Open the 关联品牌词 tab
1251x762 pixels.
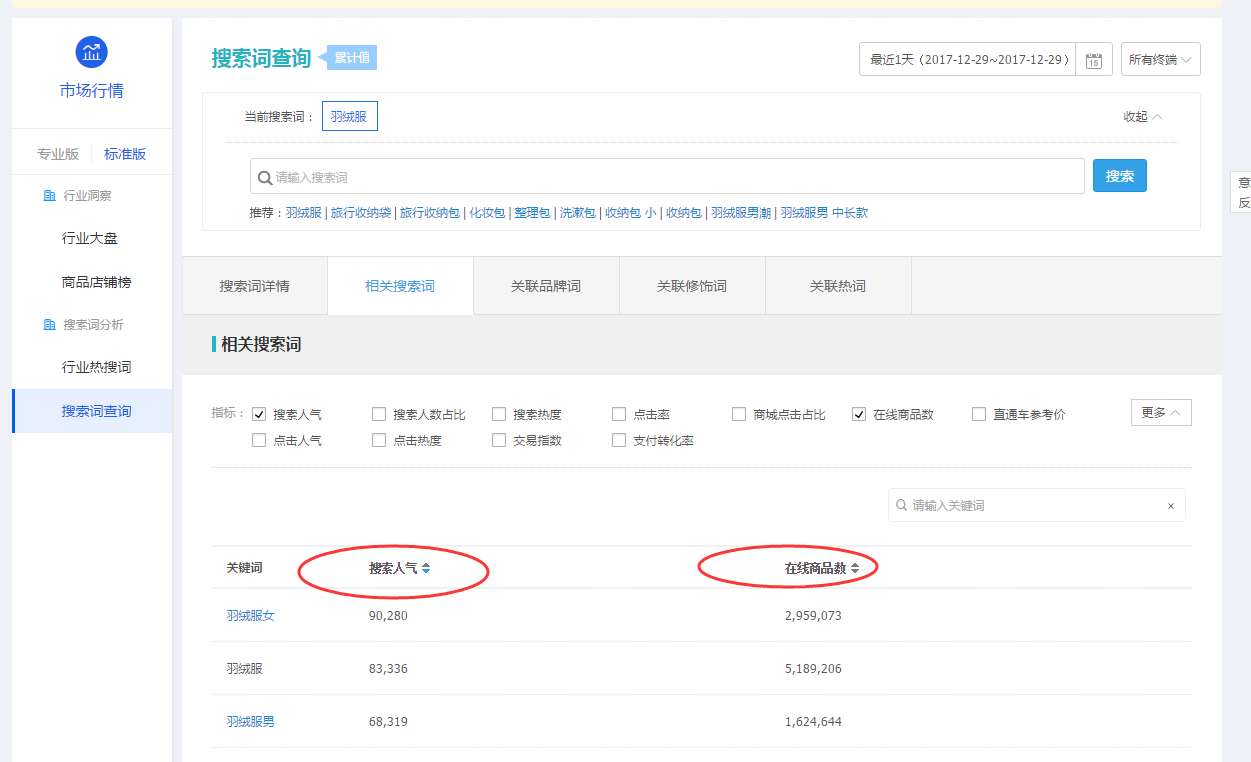tap(546, 286)
